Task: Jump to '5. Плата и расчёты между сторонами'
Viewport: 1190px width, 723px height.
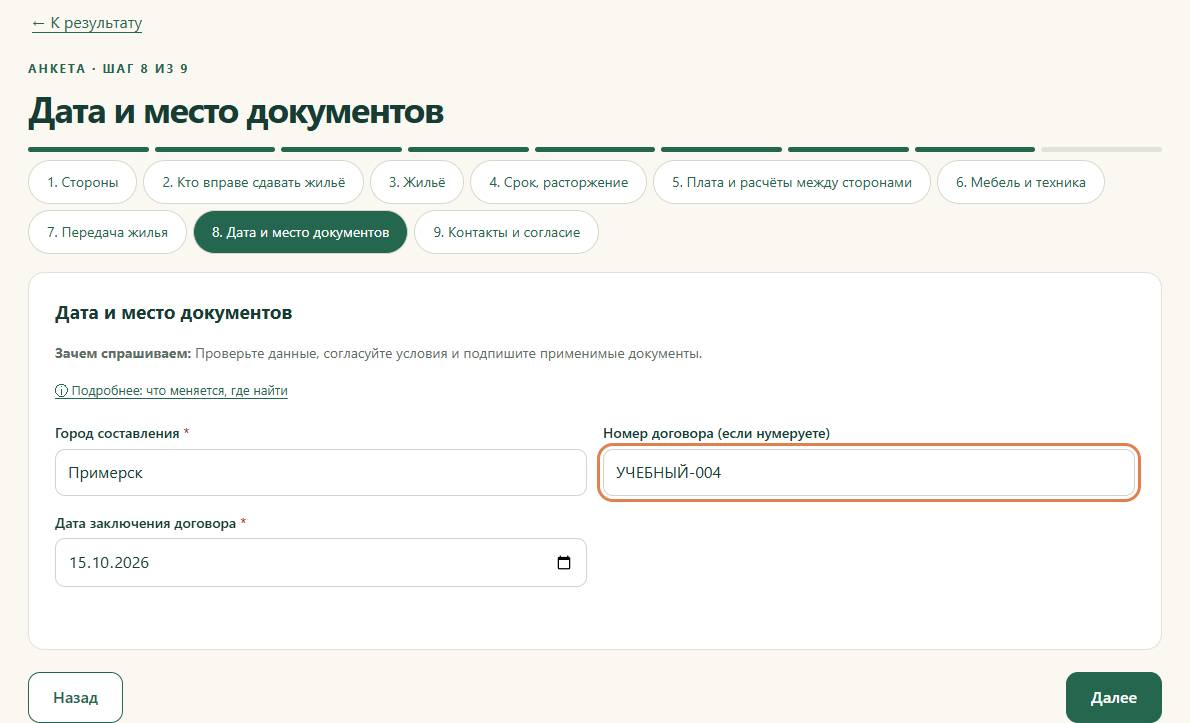Action: click(792, 182)
